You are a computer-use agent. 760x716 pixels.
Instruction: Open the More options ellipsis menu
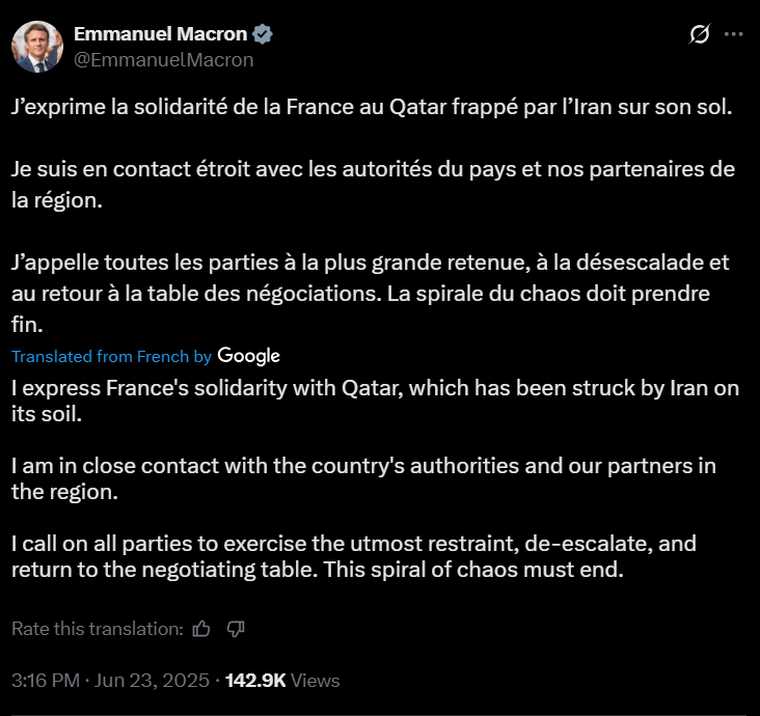(734, 34)
